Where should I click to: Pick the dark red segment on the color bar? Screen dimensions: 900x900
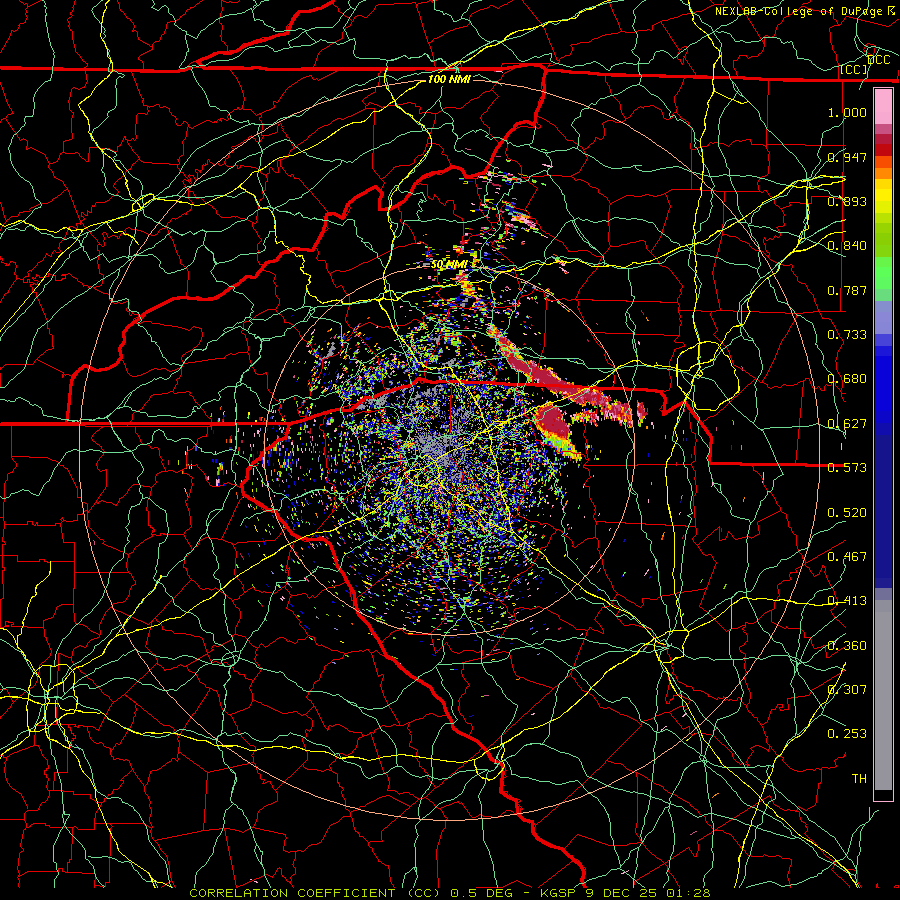(883, 139)
